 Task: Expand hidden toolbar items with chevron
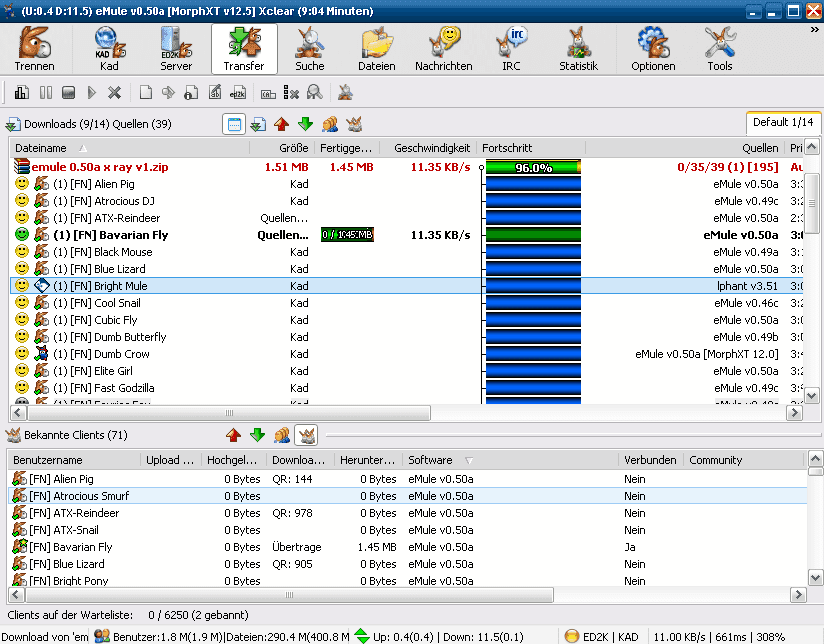tap(815, 30)
